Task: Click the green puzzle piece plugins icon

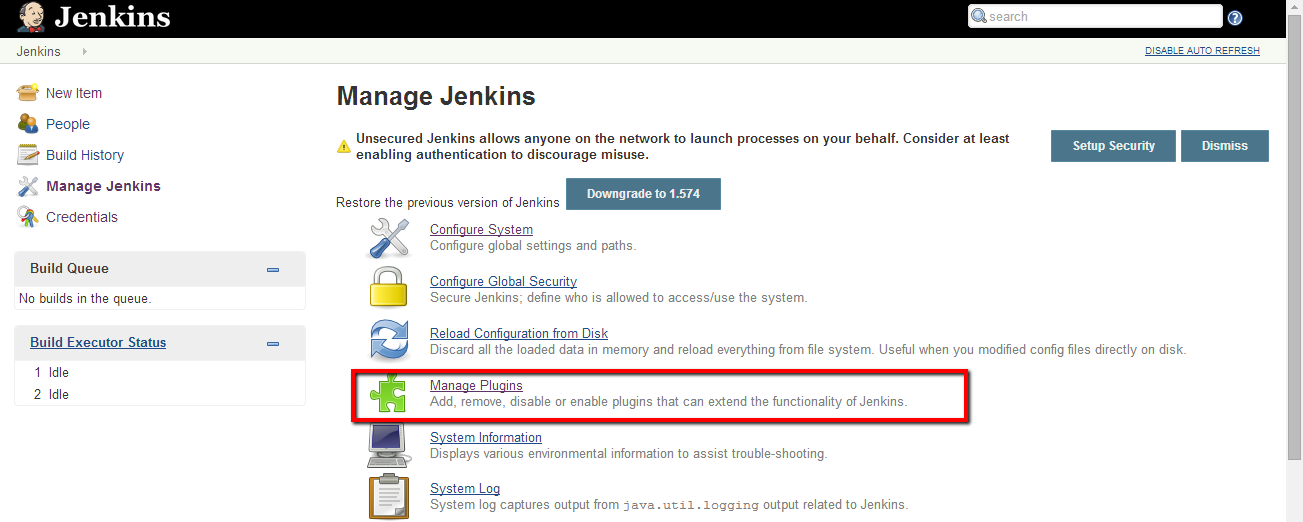Action: [x=389, y=393]
